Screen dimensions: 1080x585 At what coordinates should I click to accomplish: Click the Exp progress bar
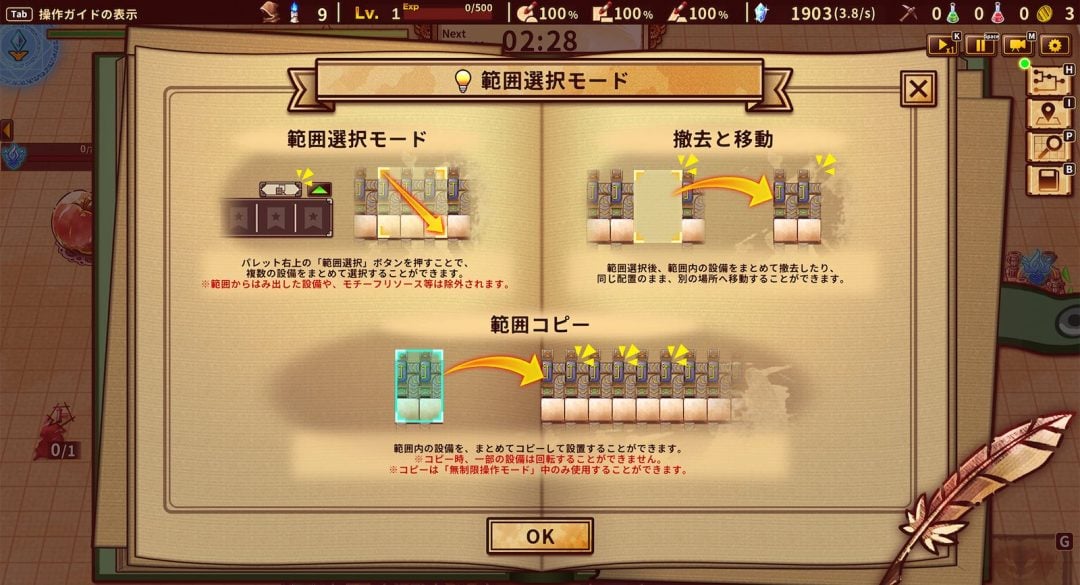click(448, 13)
